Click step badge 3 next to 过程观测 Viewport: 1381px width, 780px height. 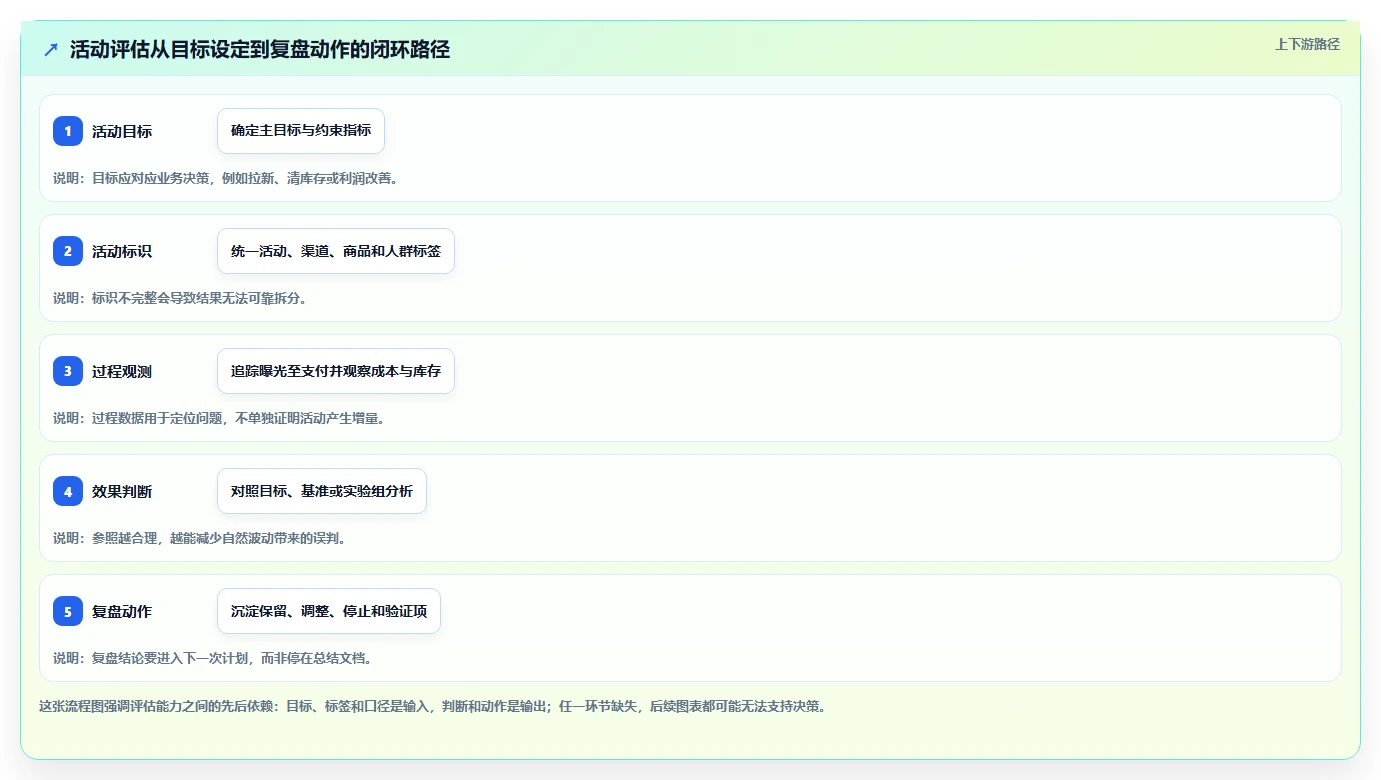pyautogui.click(x=68, y=371)
